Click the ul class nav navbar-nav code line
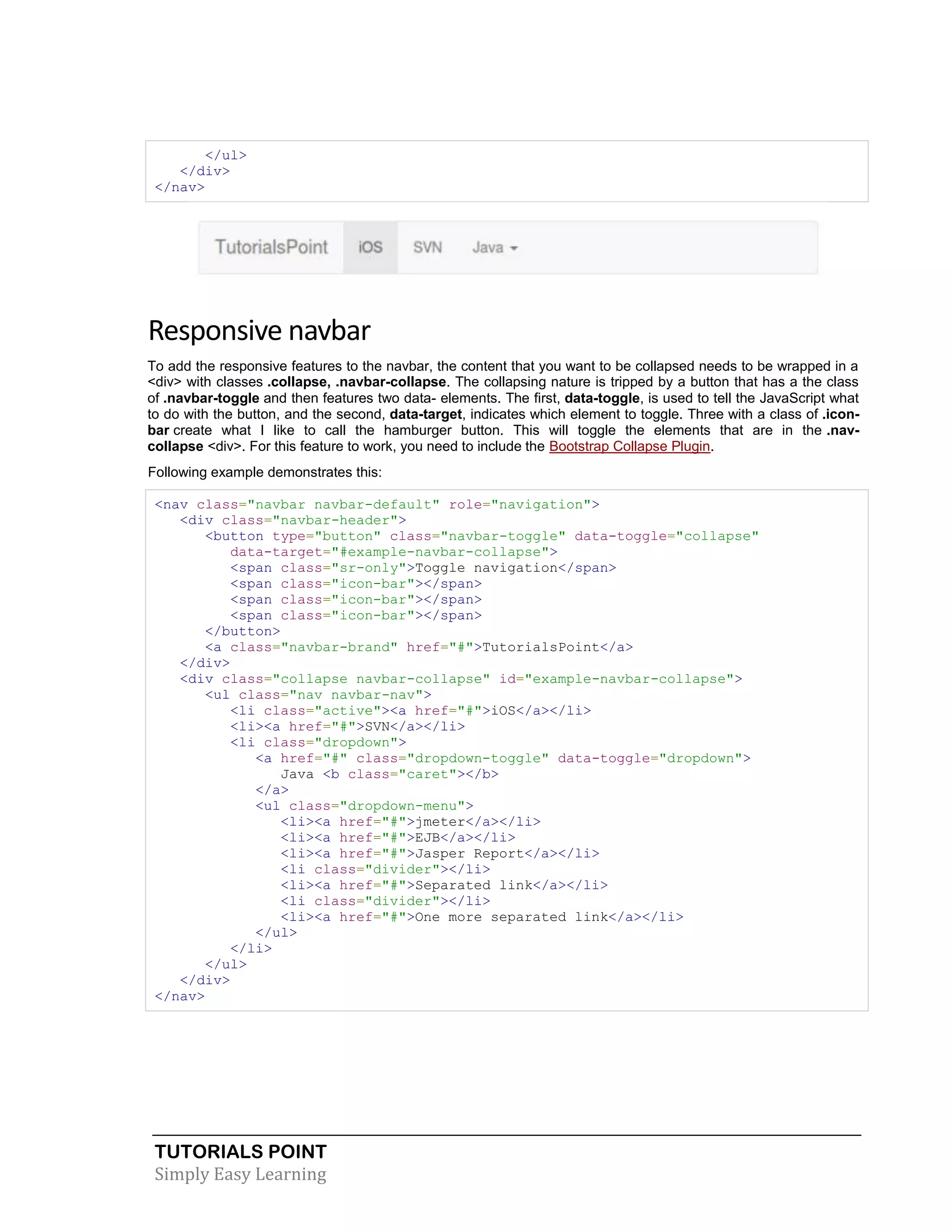Screen dimensions: 952x1232 pos(318,695)
